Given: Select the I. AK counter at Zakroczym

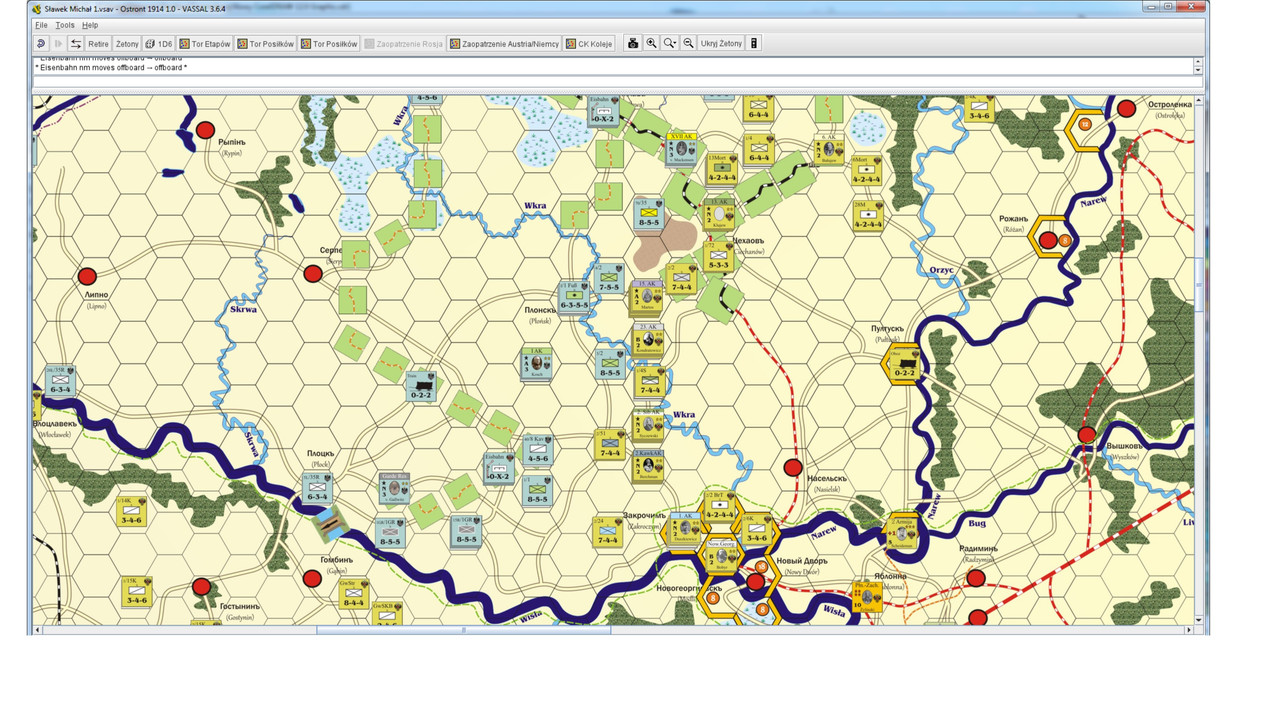Looking at the screenshot, I should click(685, 529).
